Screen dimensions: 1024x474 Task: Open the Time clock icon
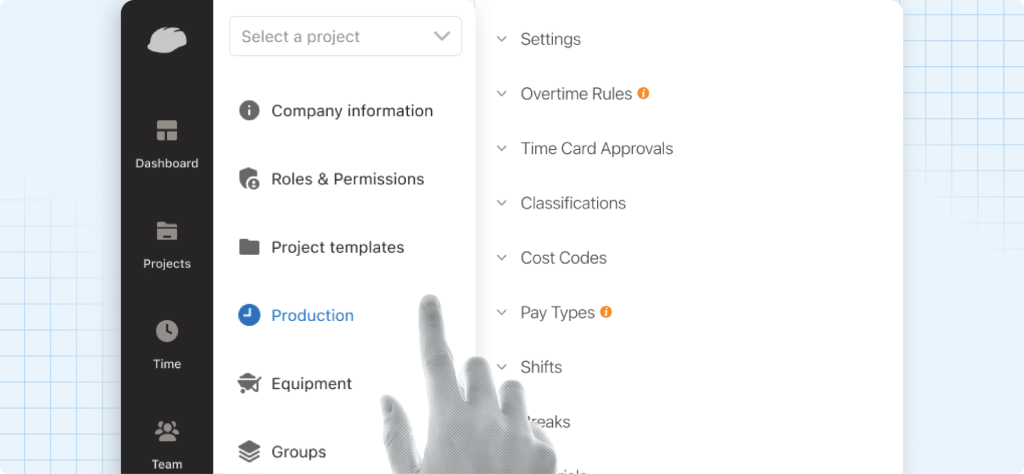(167, 331)
